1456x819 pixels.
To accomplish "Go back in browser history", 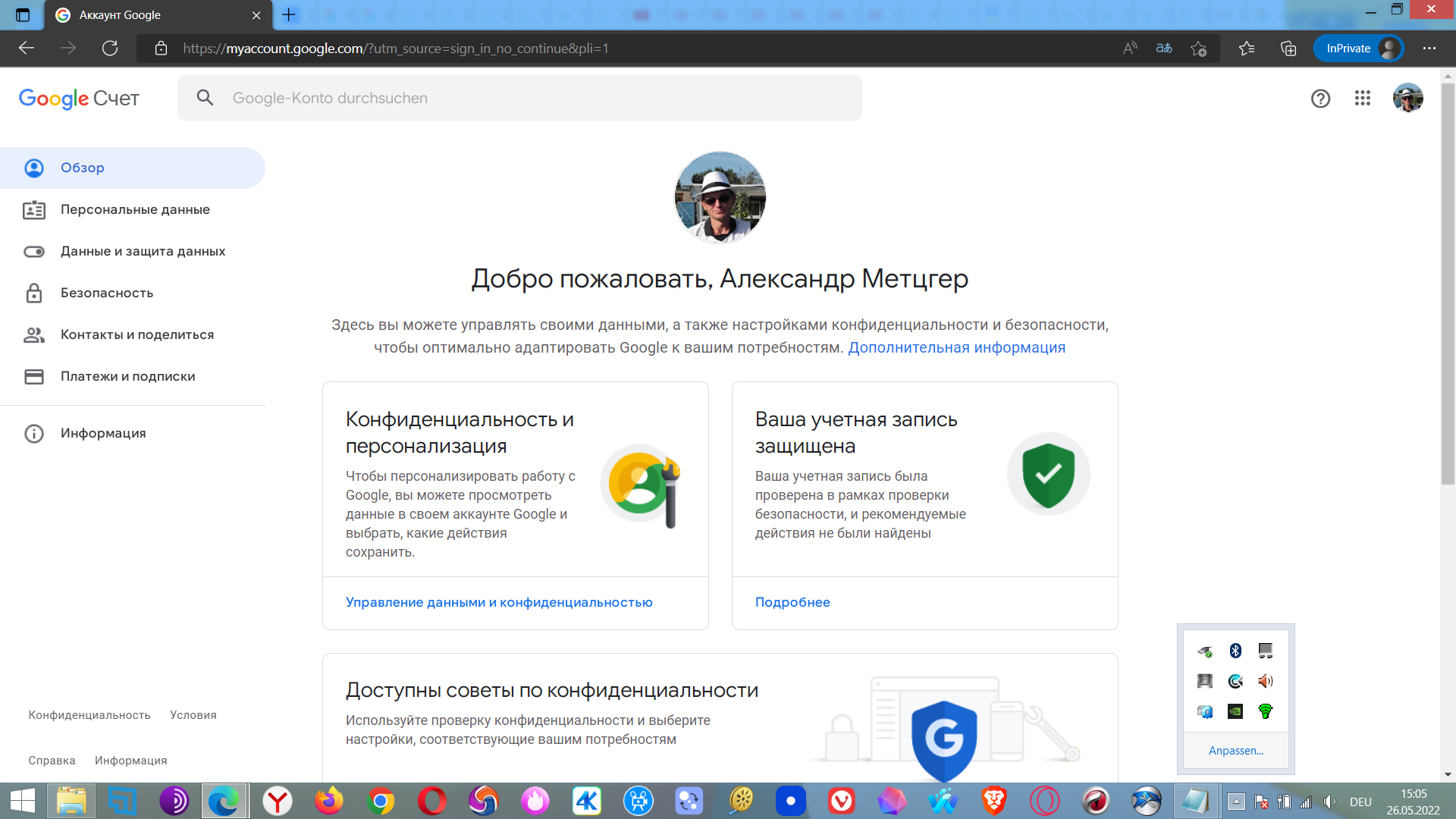I will 27,49.
